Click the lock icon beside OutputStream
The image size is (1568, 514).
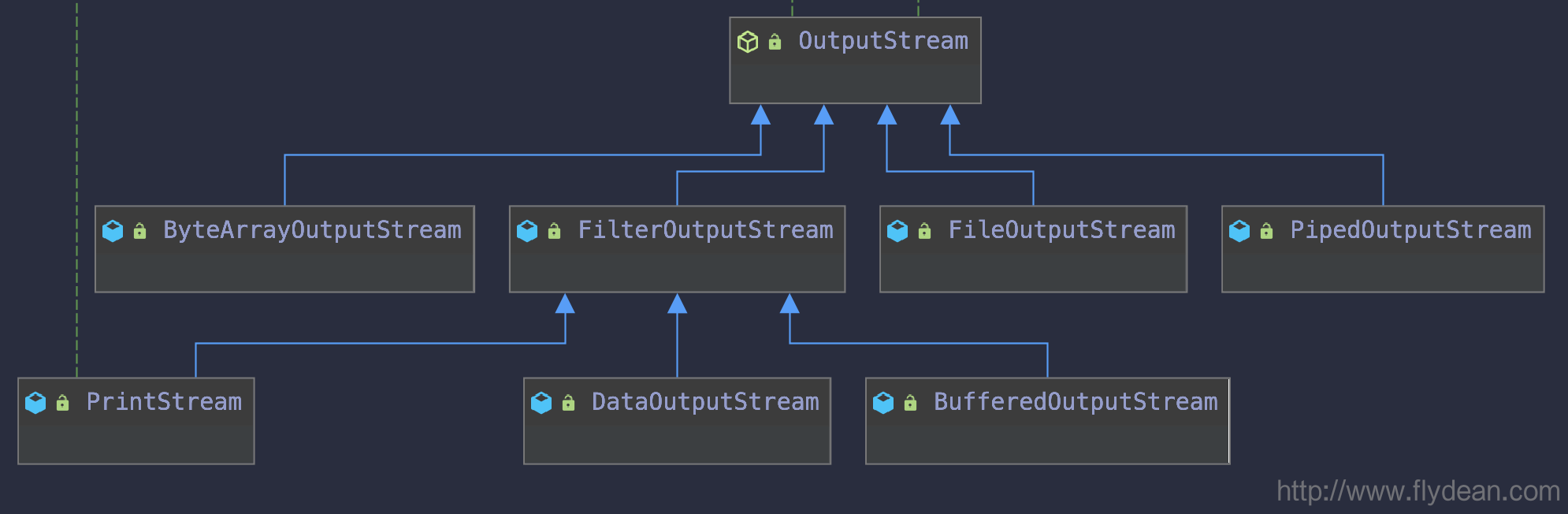pos(775,42)
